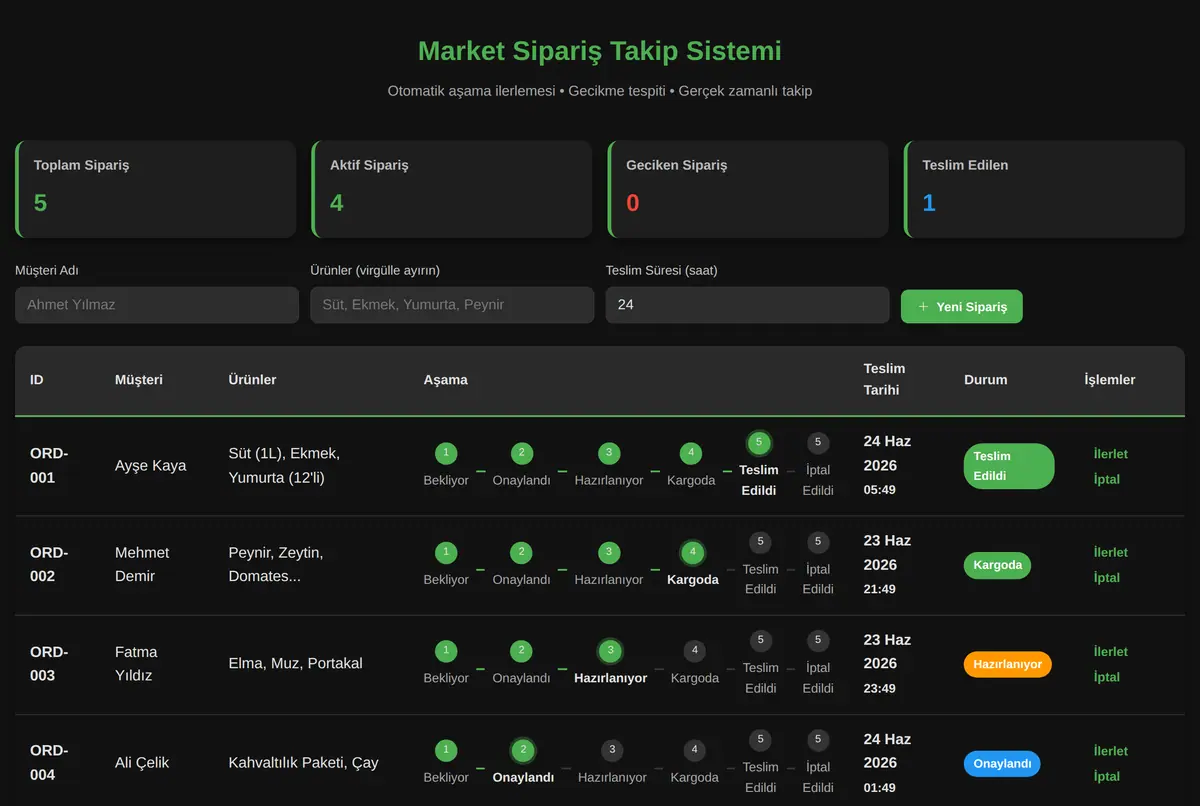Cancel order ORD-002 via İptal
1200x806 pixels.
[x=1106, y=577]
